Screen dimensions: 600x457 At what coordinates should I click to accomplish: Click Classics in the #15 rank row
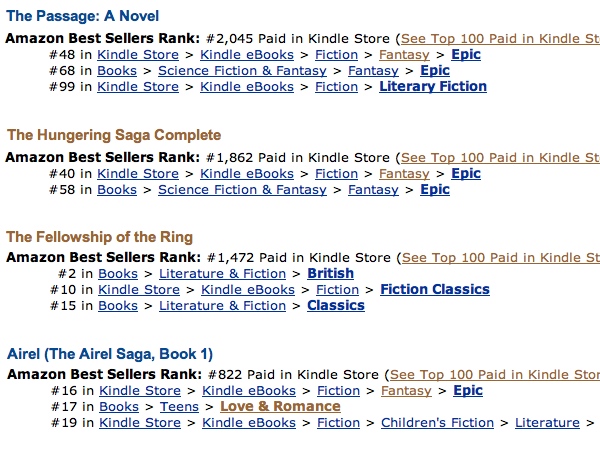(x=335, y=305)
